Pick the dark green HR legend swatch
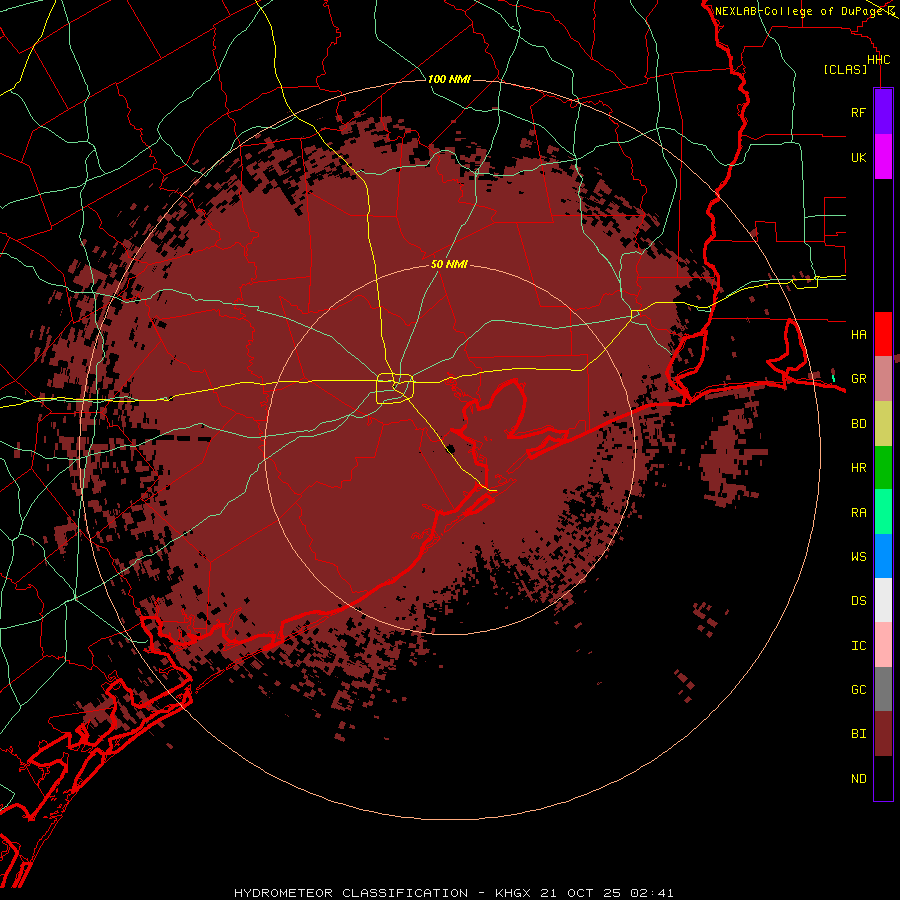This screenshot has width=900, height=900. click(883, 468)
